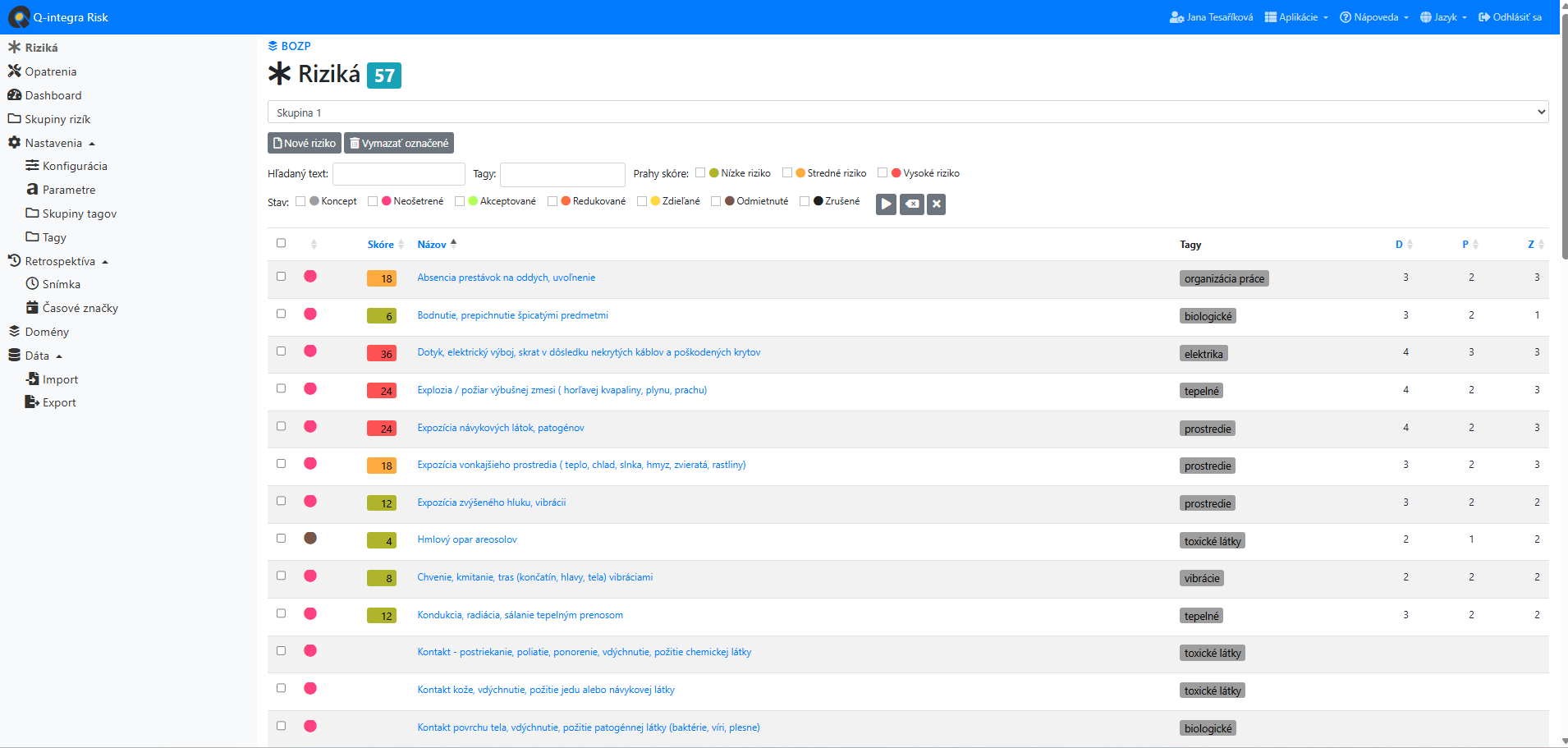Viewport: 1568px width, 748px height.
Task: Open the risk 'Hmlový opar areosolov'
Action: tap(466, 539)
